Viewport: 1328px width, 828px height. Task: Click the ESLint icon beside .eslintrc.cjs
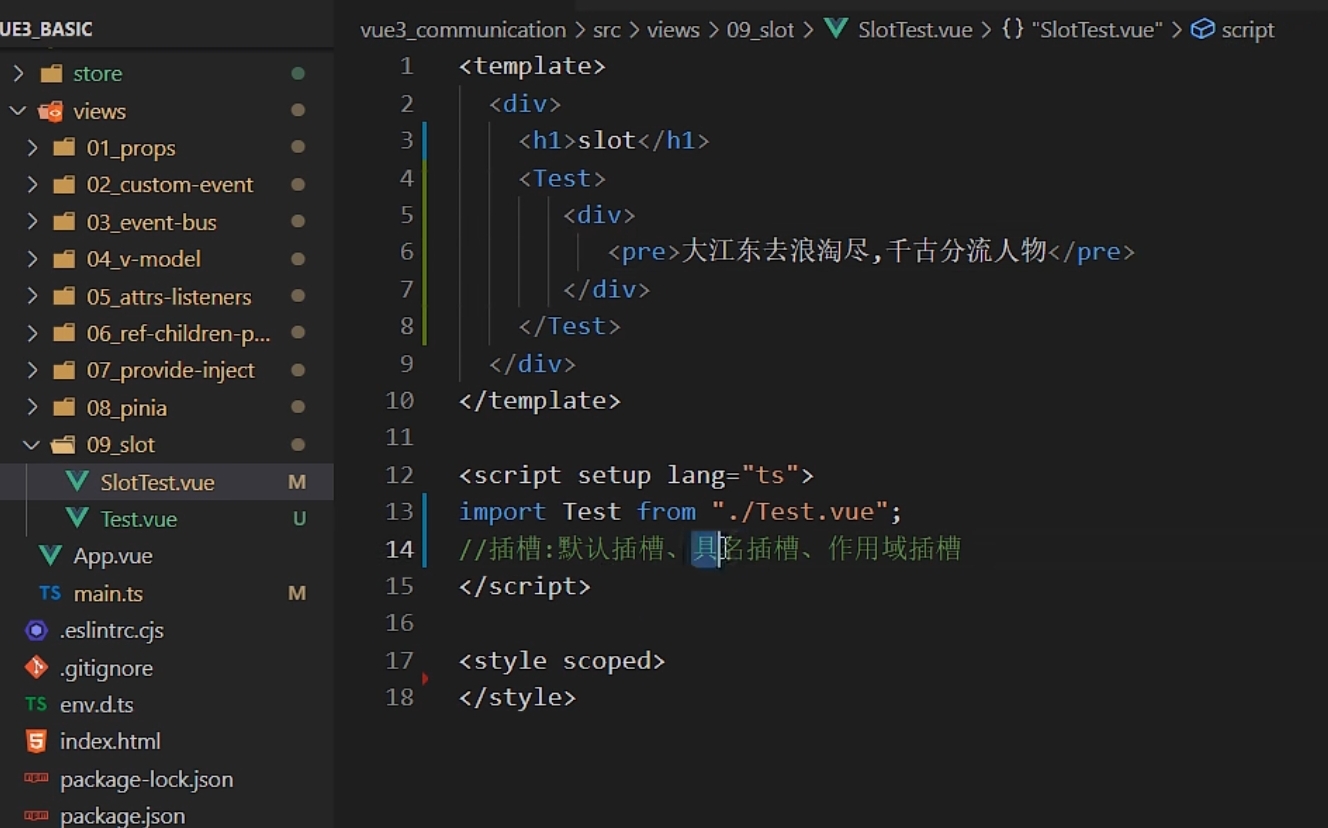[x=36, y=630]
